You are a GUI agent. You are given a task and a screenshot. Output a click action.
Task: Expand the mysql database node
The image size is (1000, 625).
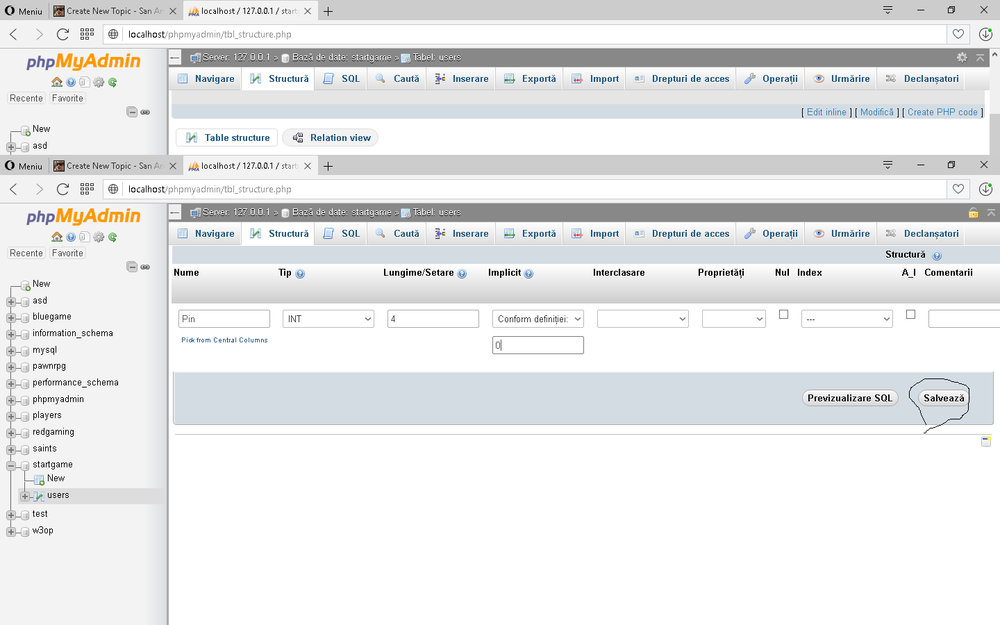coord(11,351)
